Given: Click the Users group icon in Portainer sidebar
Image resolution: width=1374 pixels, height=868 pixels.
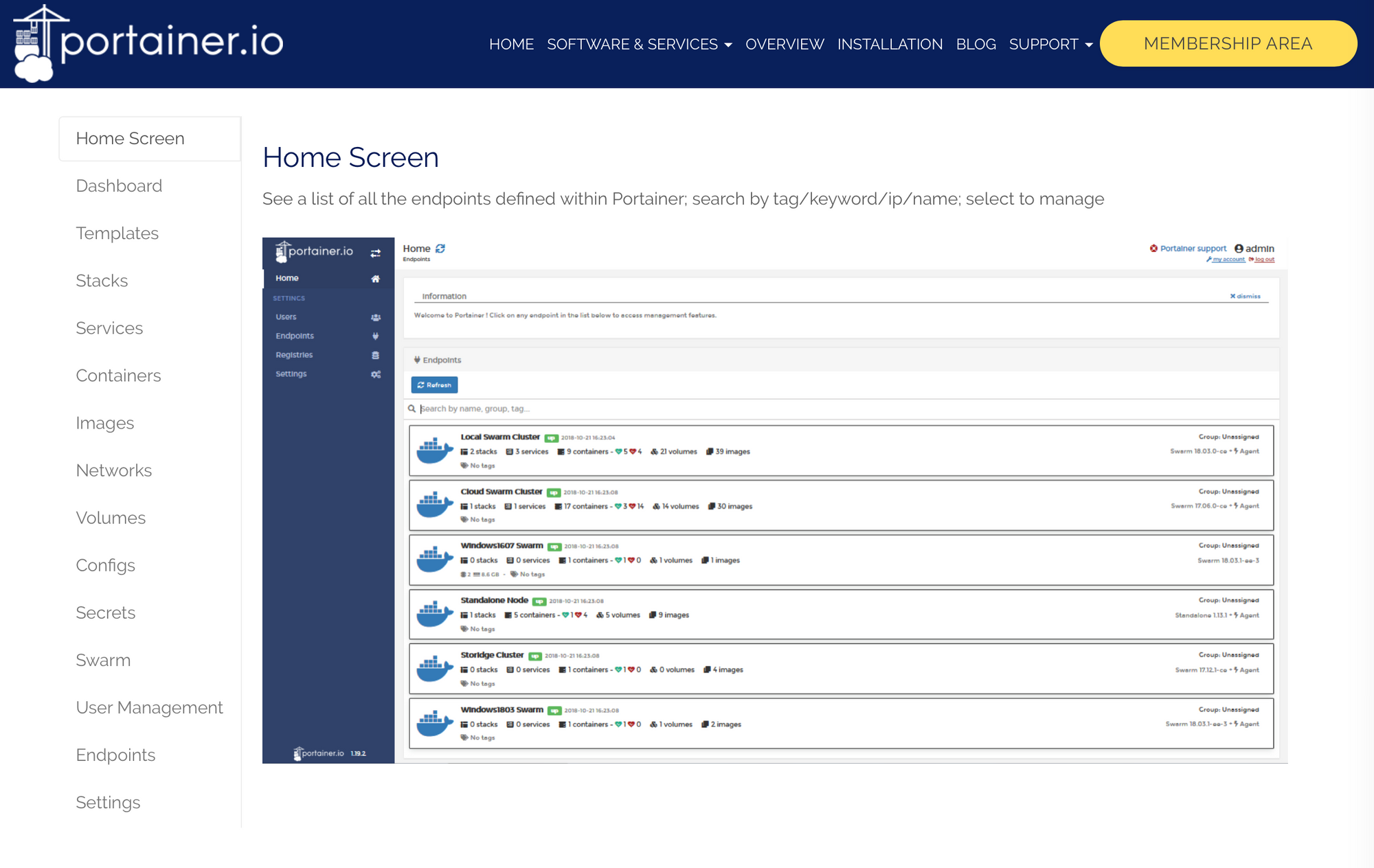Looking at the screenshot, I should (375, 317).
